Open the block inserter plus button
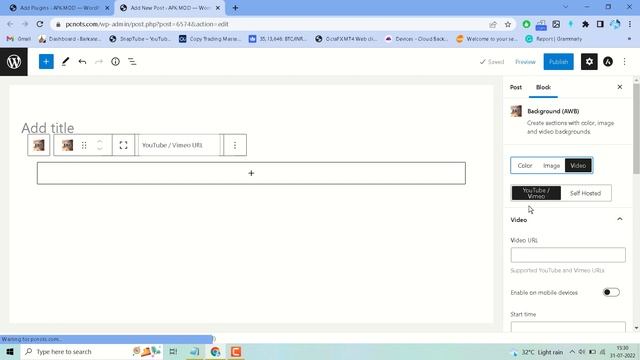640x360 pixels. 46,62
